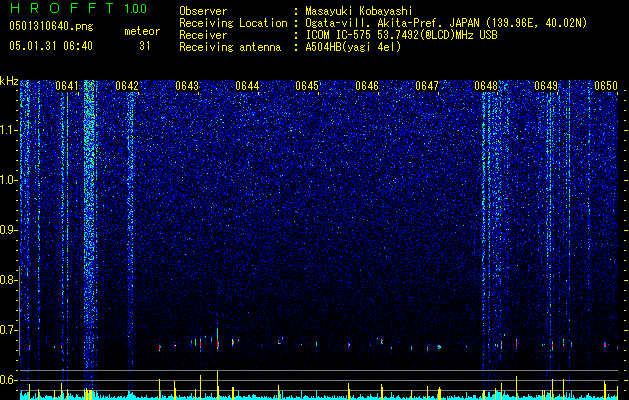The height and width of the screenshot is (400, 629).
Task: Click the Receiving antenna label
Action: (x=230, y=47)
